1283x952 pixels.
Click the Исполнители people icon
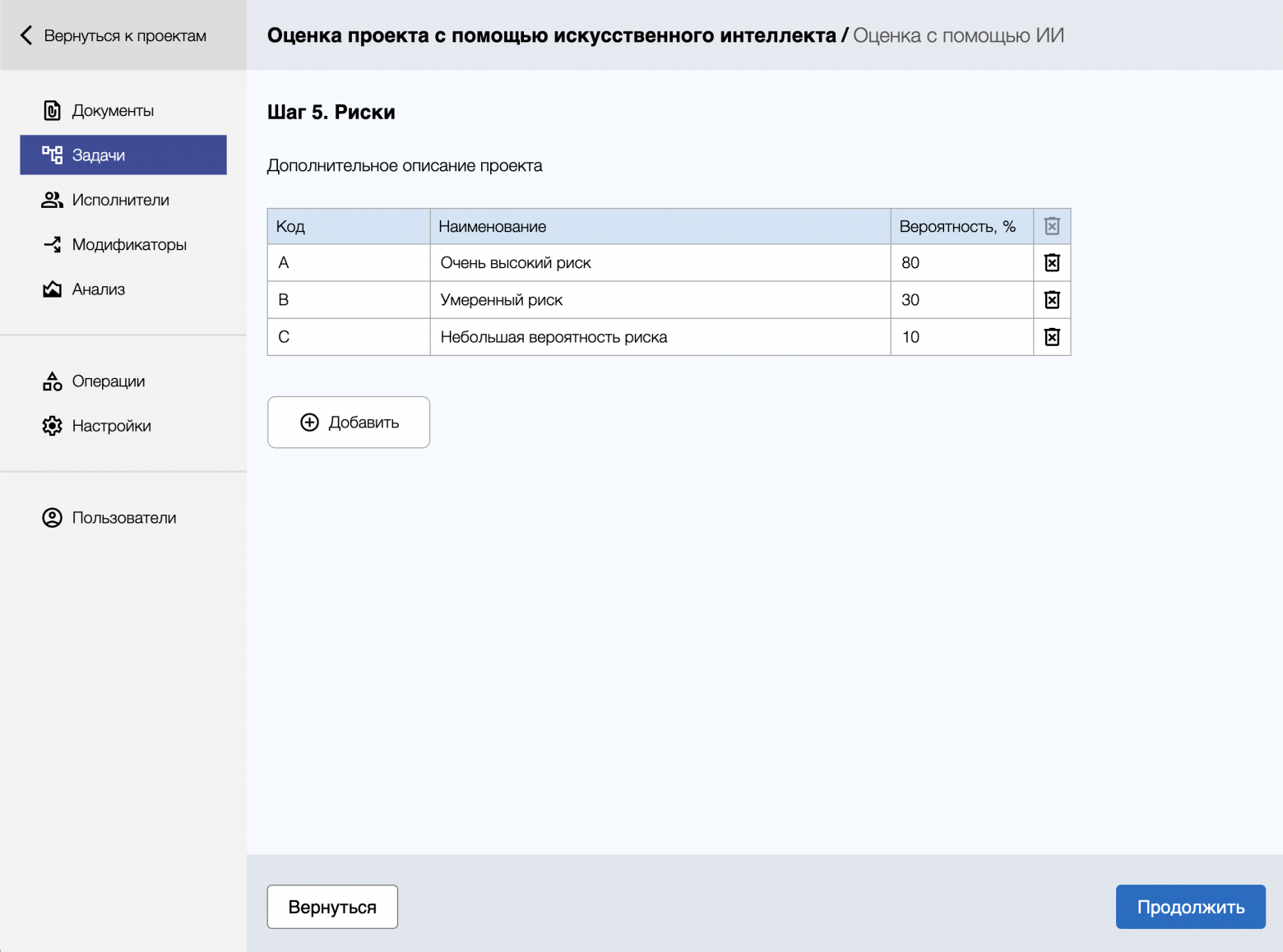52,200
